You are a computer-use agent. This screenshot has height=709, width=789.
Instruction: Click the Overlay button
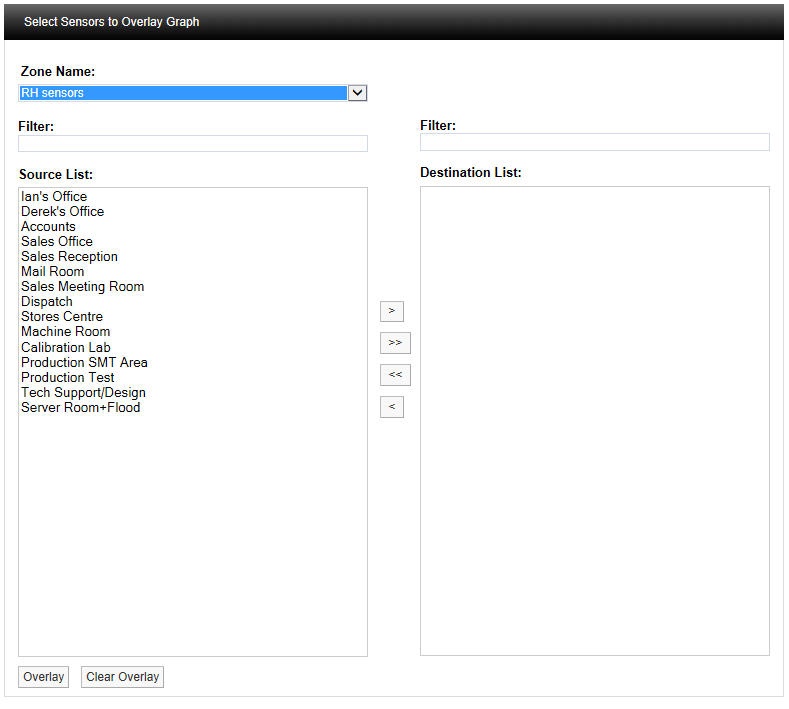[x=44, y=677]
